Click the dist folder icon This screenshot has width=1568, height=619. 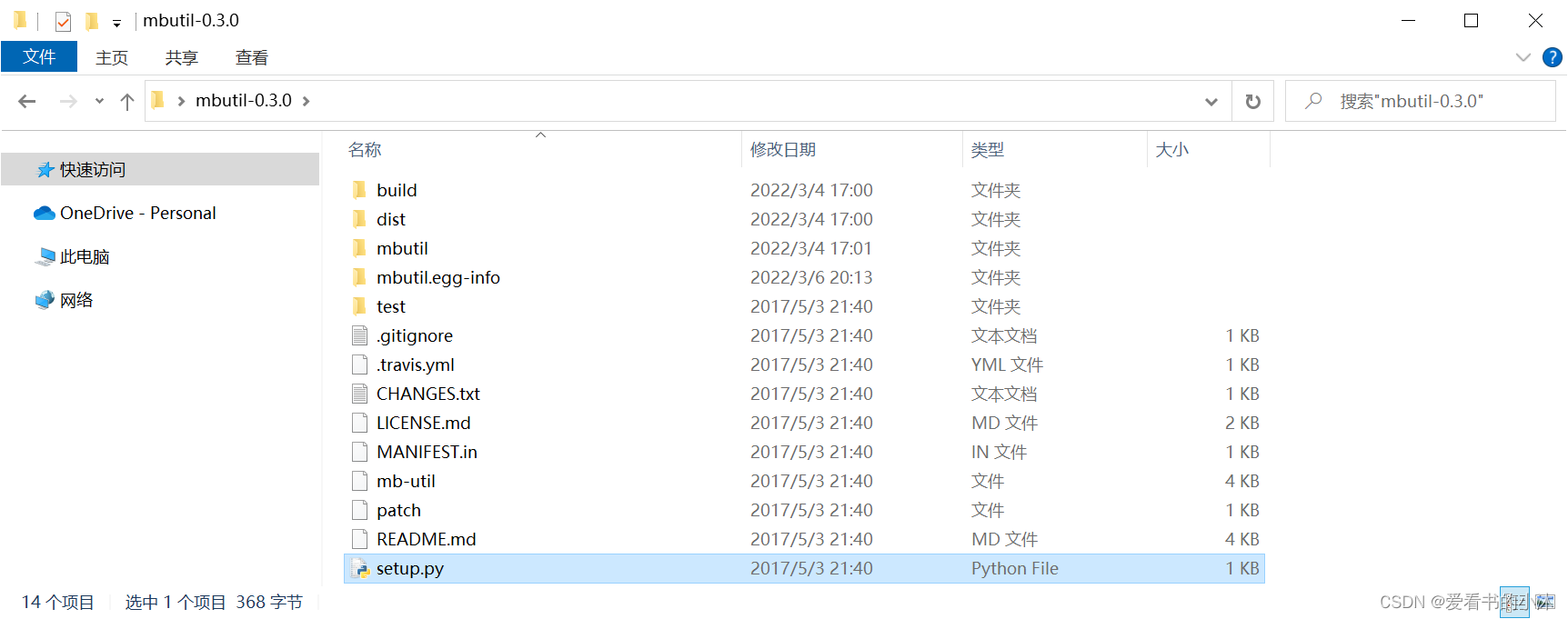coord(360,219)
